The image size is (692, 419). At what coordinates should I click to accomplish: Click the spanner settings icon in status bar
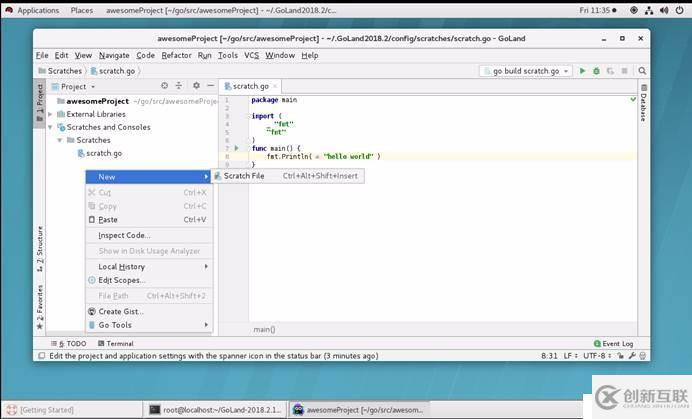[x=632, y=356]
